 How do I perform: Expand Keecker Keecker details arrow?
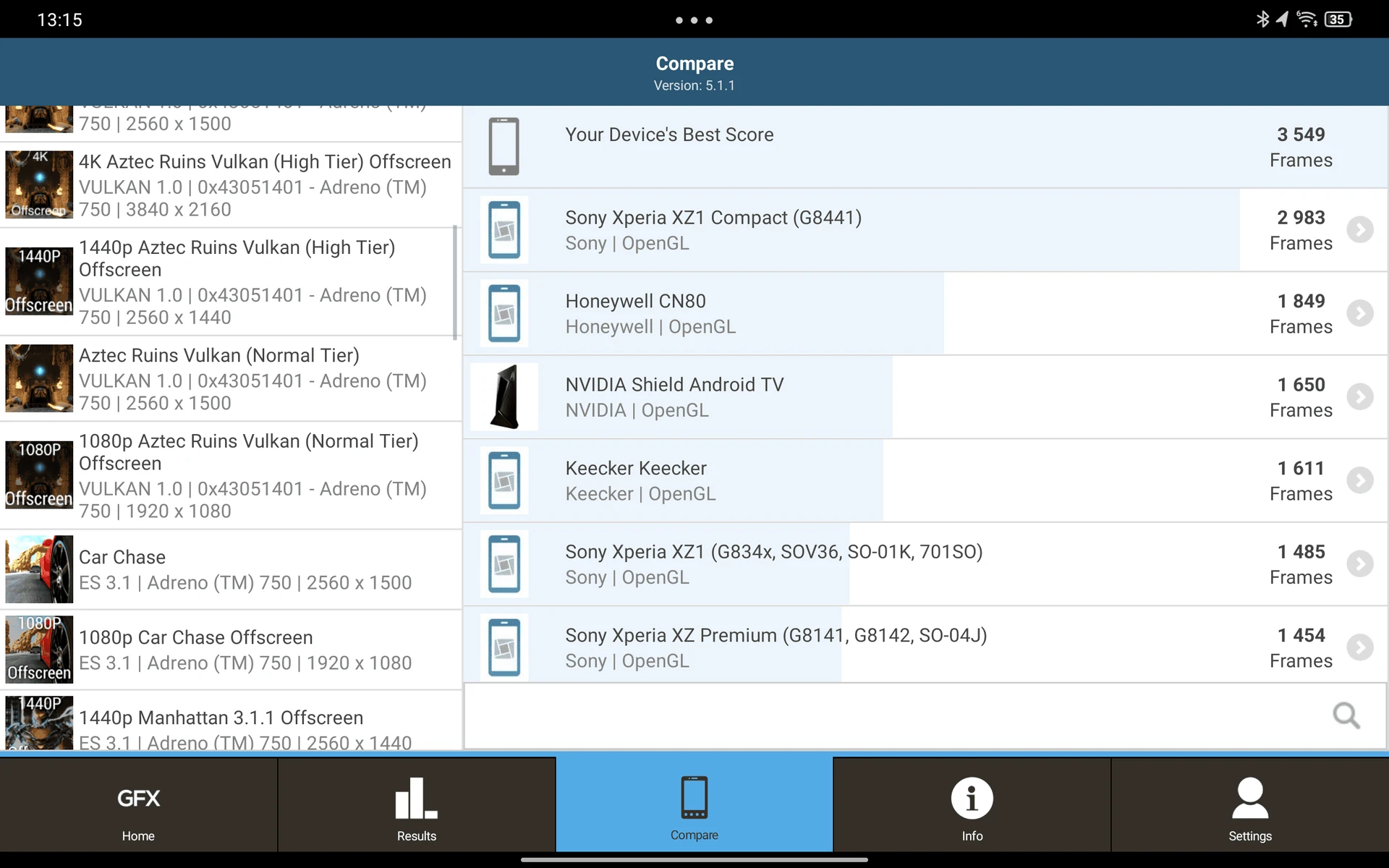(1360, 480)
